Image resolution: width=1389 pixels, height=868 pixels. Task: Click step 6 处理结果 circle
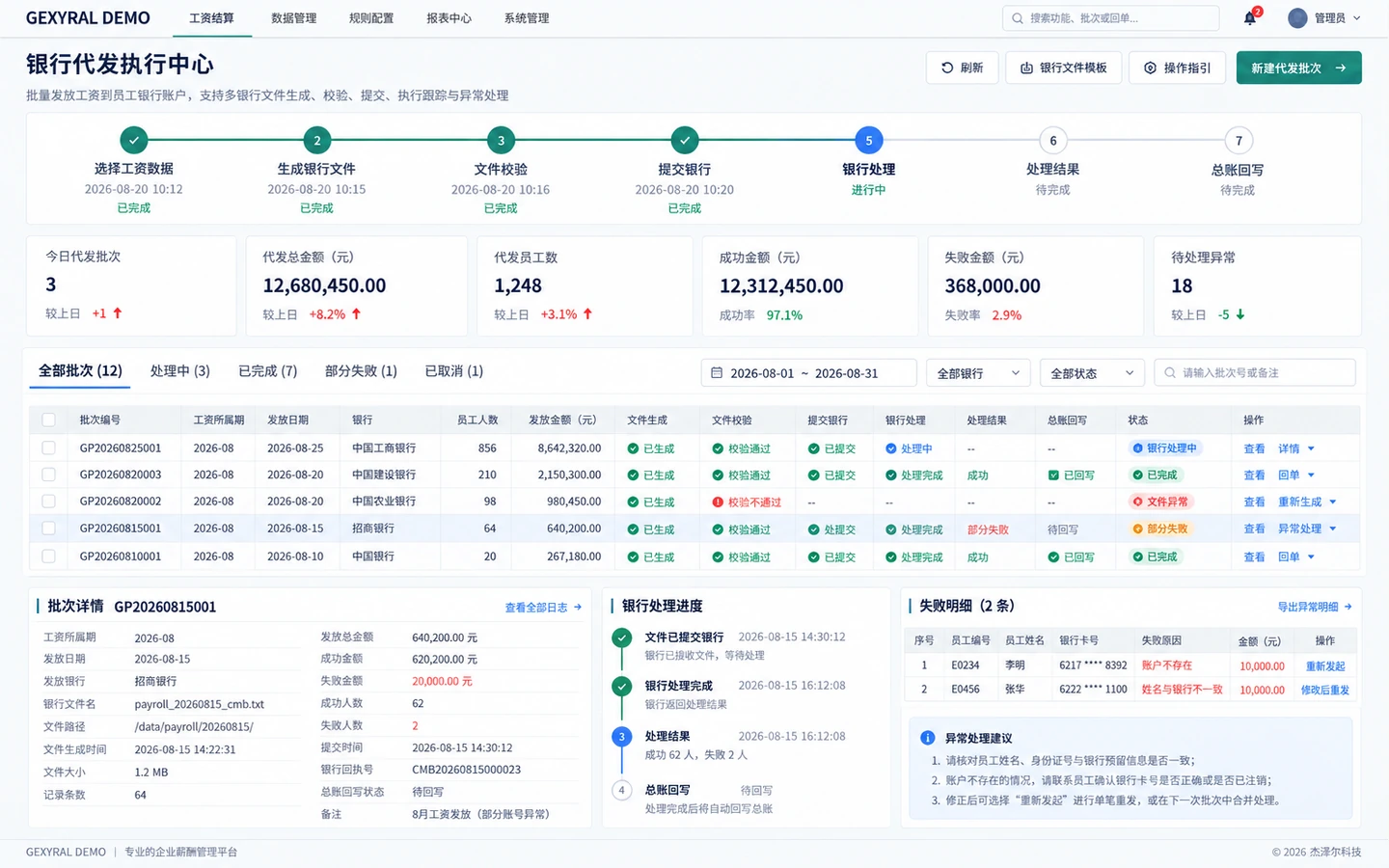pos(1052,140)
